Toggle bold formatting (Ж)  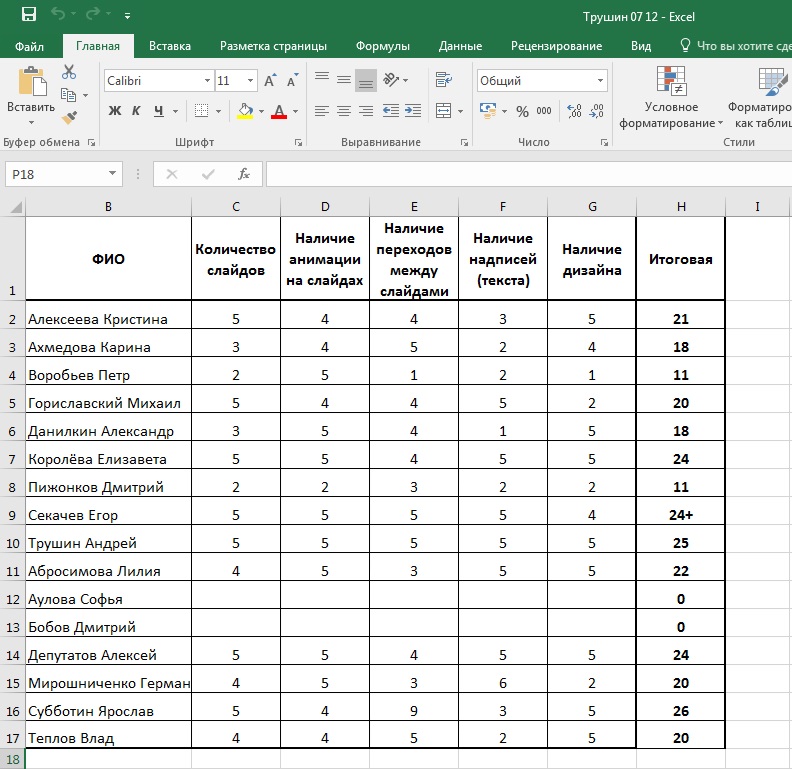115,111
